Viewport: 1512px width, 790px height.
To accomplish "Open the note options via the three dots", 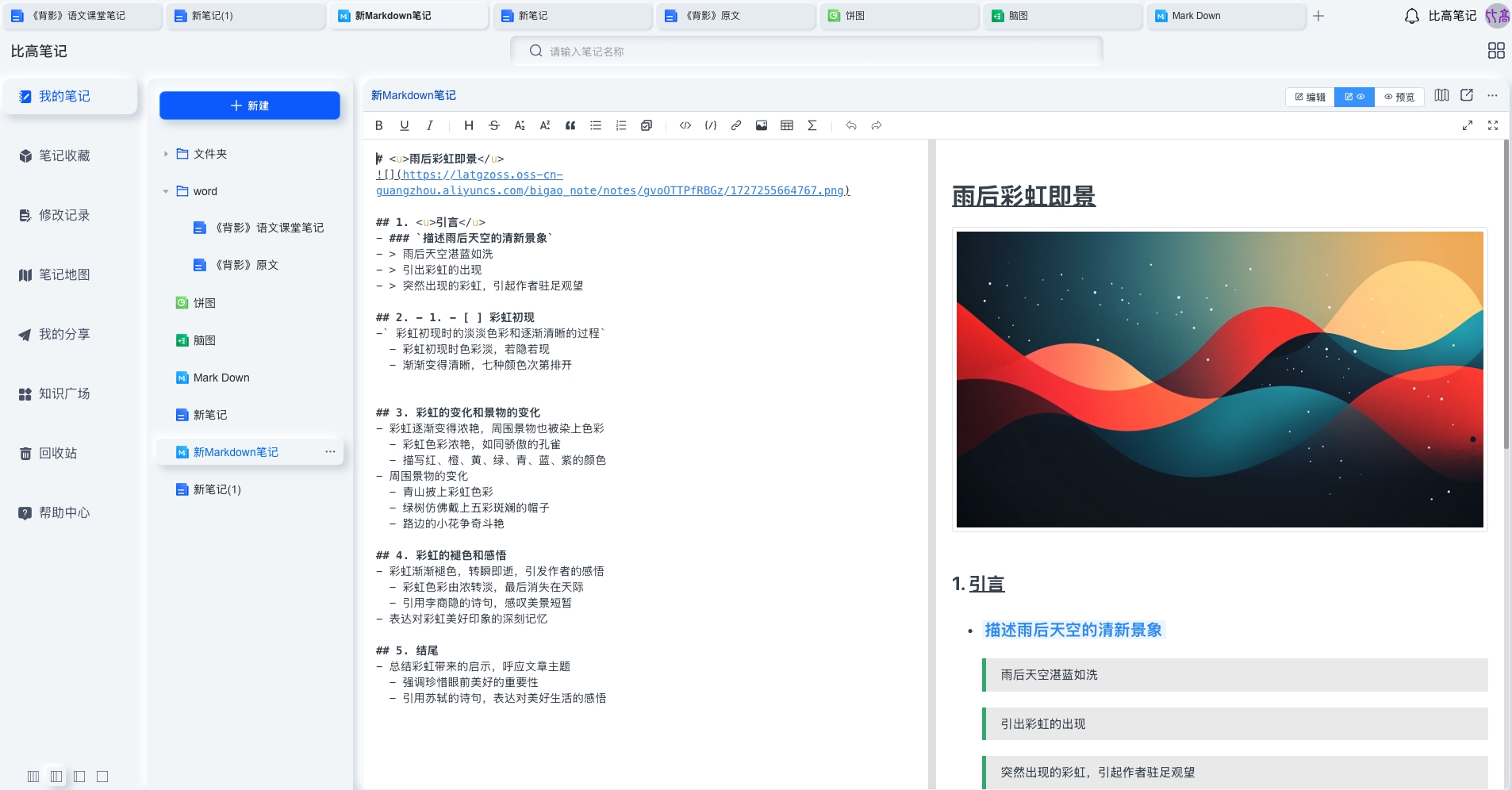I will [x=330, y=452].
